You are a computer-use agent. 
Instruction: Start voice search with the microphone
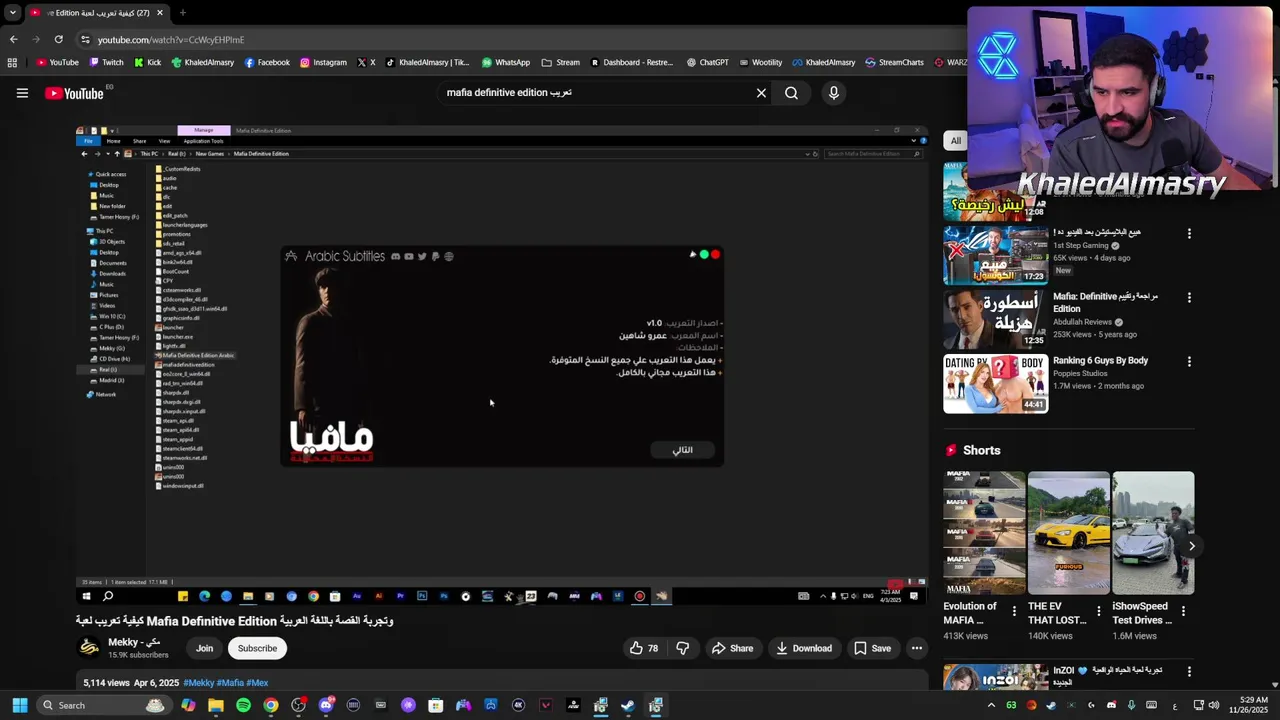834,93
